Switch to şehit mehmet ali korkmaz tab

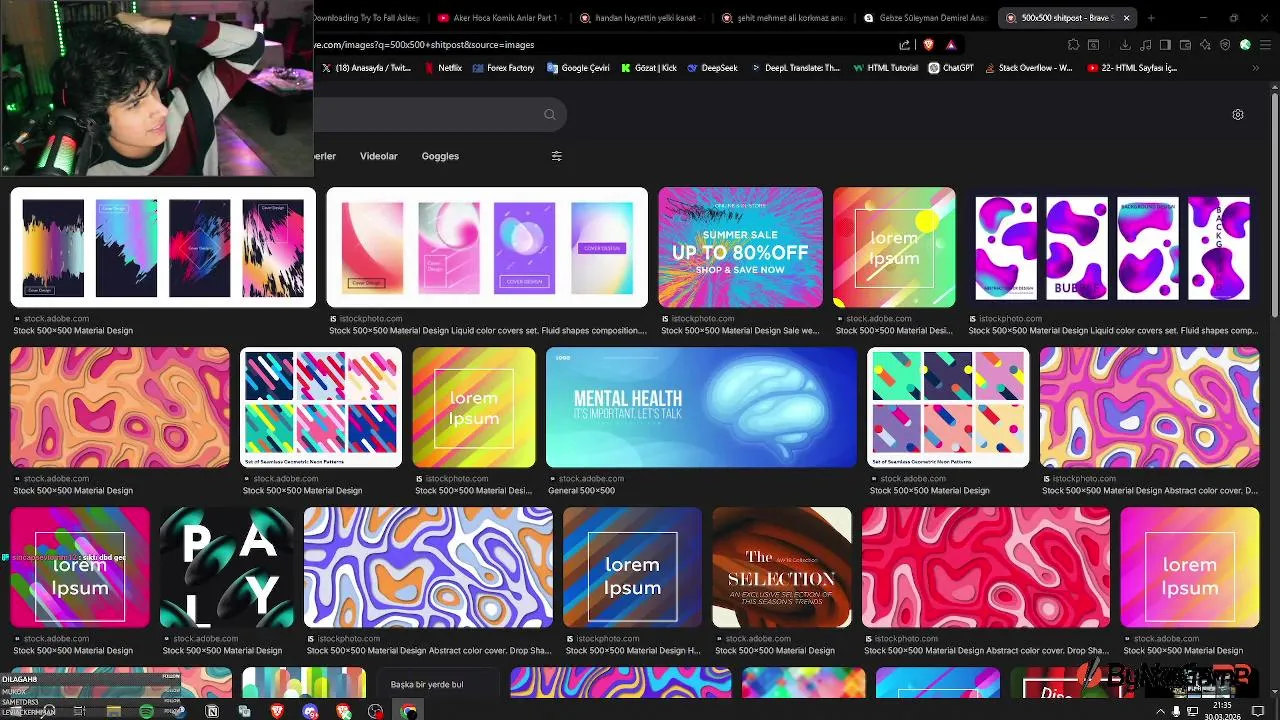(x=782, y=18)
